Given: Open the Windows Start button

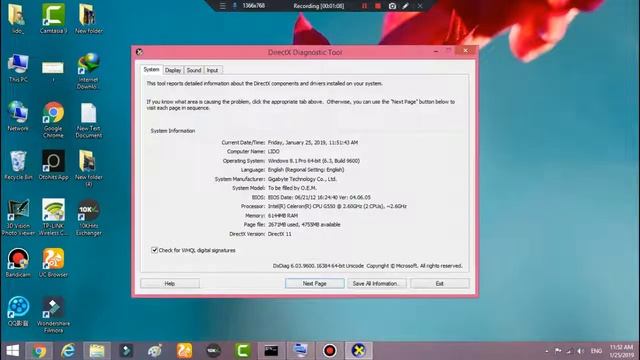Looking at the screenshot, I should [x=12, y=351].
